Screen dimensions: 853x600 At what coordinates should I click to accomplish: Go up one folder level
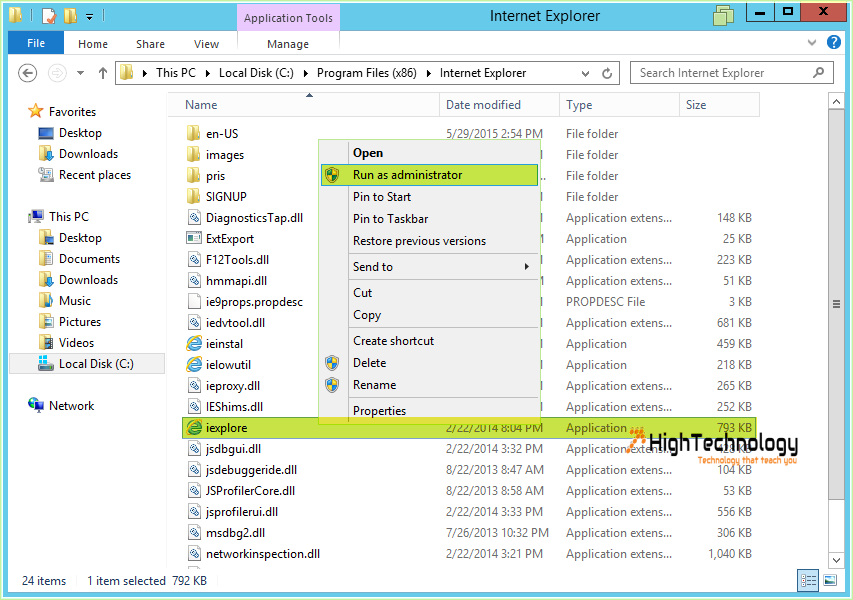coord(102,73)
